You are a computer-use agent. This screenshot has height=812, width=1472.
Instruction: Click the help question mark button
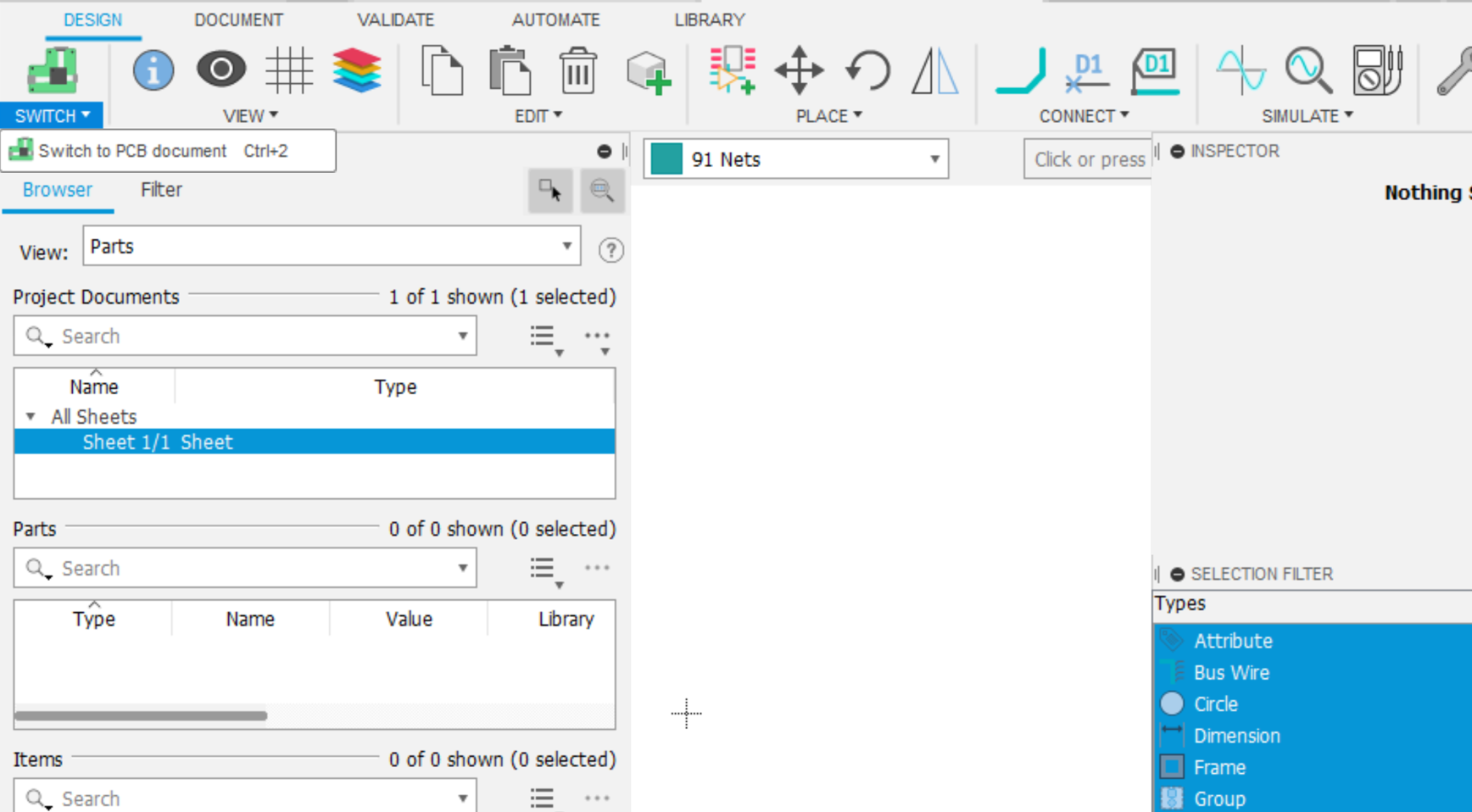click(611, 249)
